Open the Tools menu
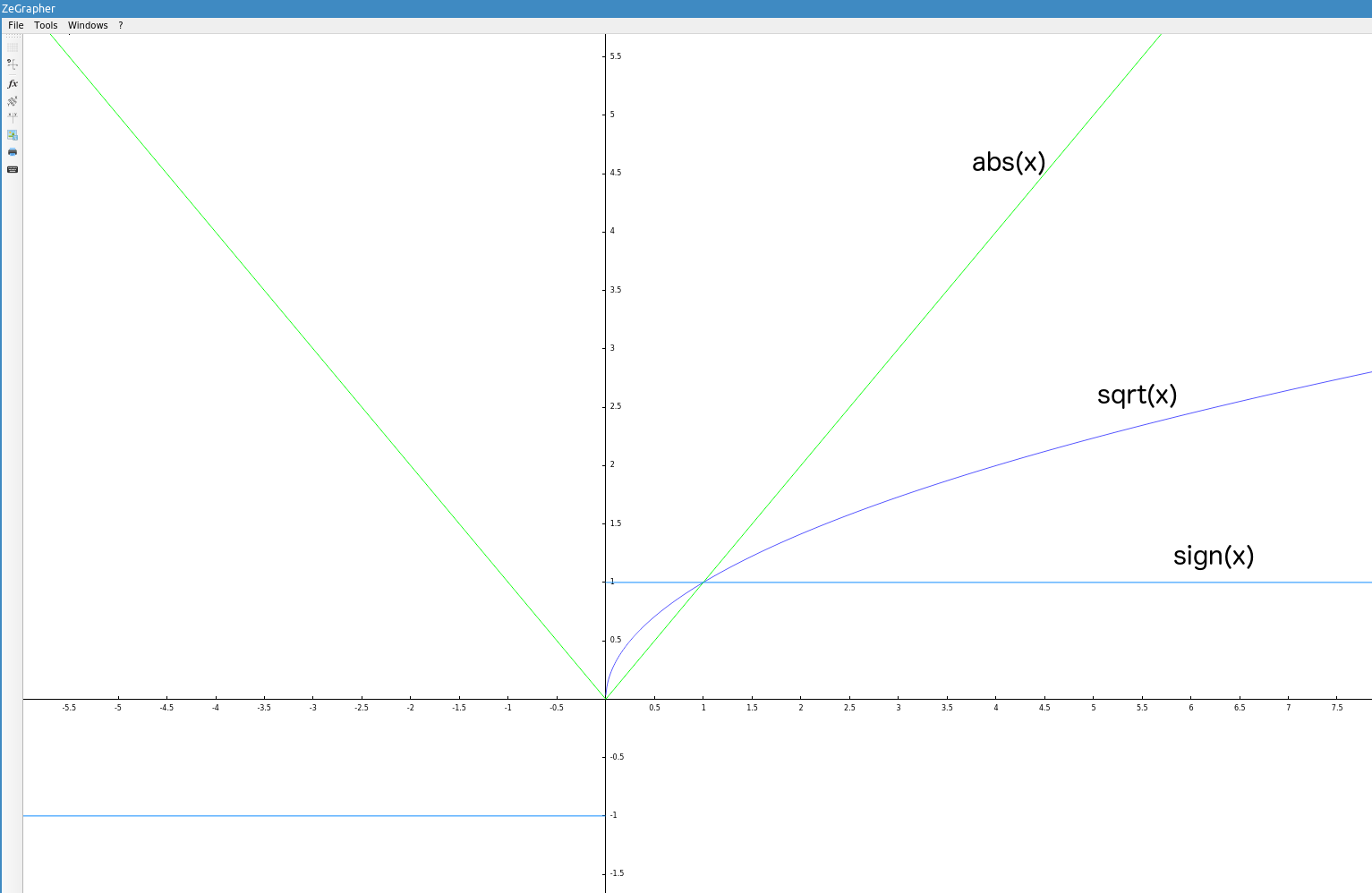The height and width of the screenshot is (893, 1372). pyautogui.click(x=46, y=25)
